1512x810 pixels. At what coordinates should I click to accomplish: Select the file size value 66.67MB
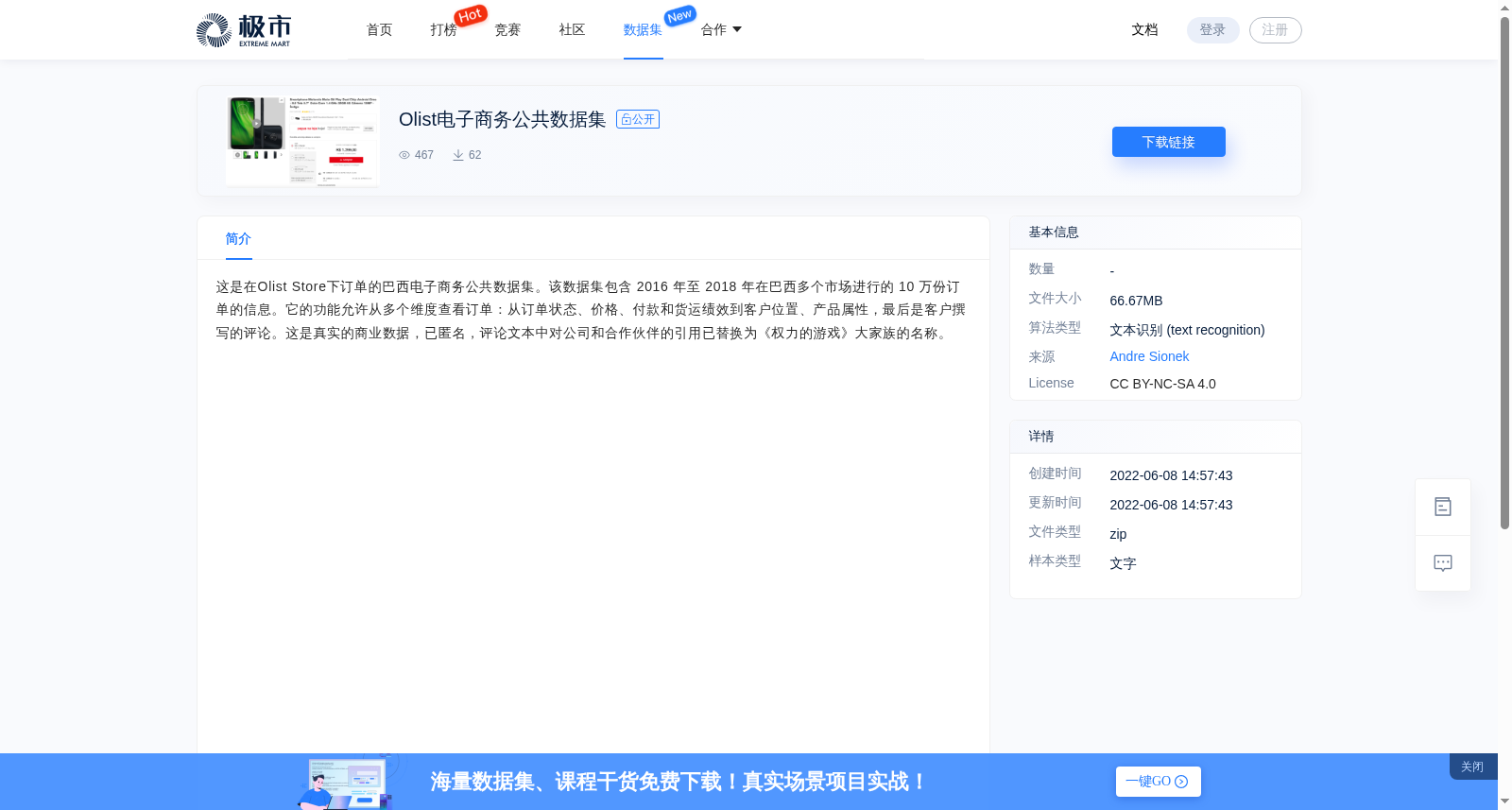click(1136, 301)
